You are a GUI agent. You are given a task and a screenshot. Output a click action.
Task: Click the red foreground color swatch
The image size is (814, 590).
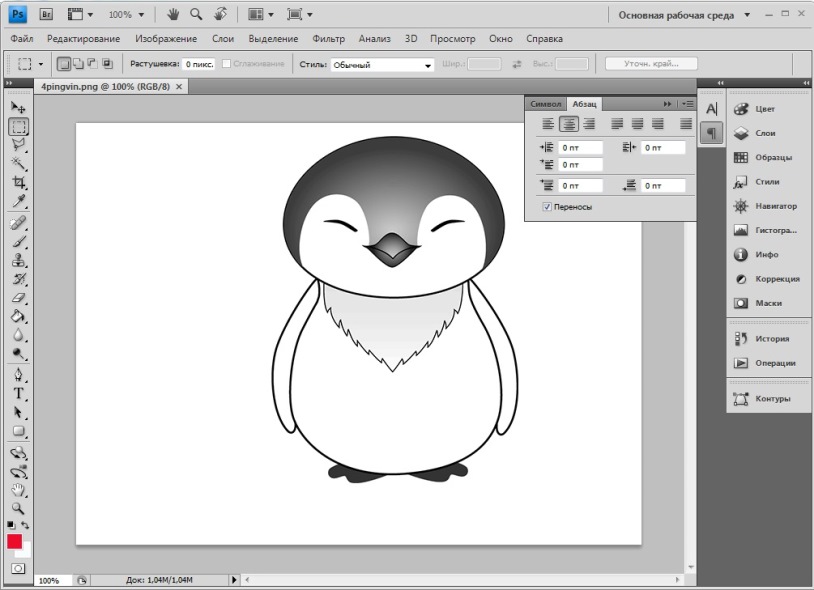(x=15, y=541)
